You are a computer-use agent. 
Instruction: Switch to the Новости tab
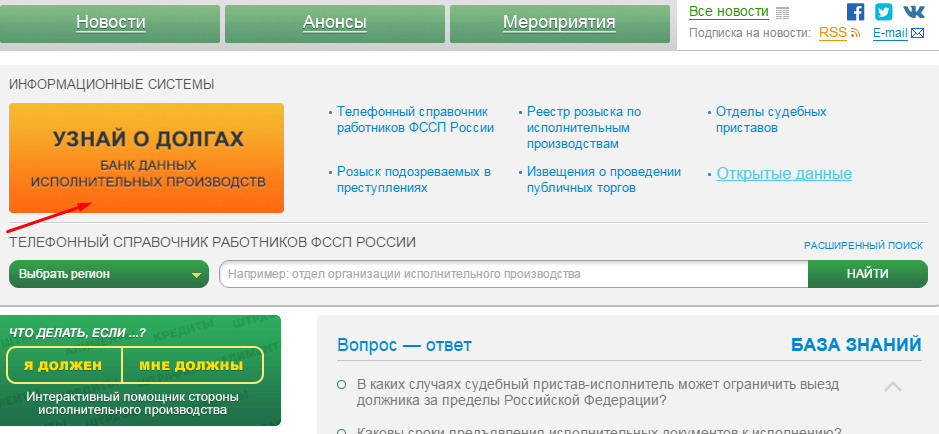(x=110, y=22)
